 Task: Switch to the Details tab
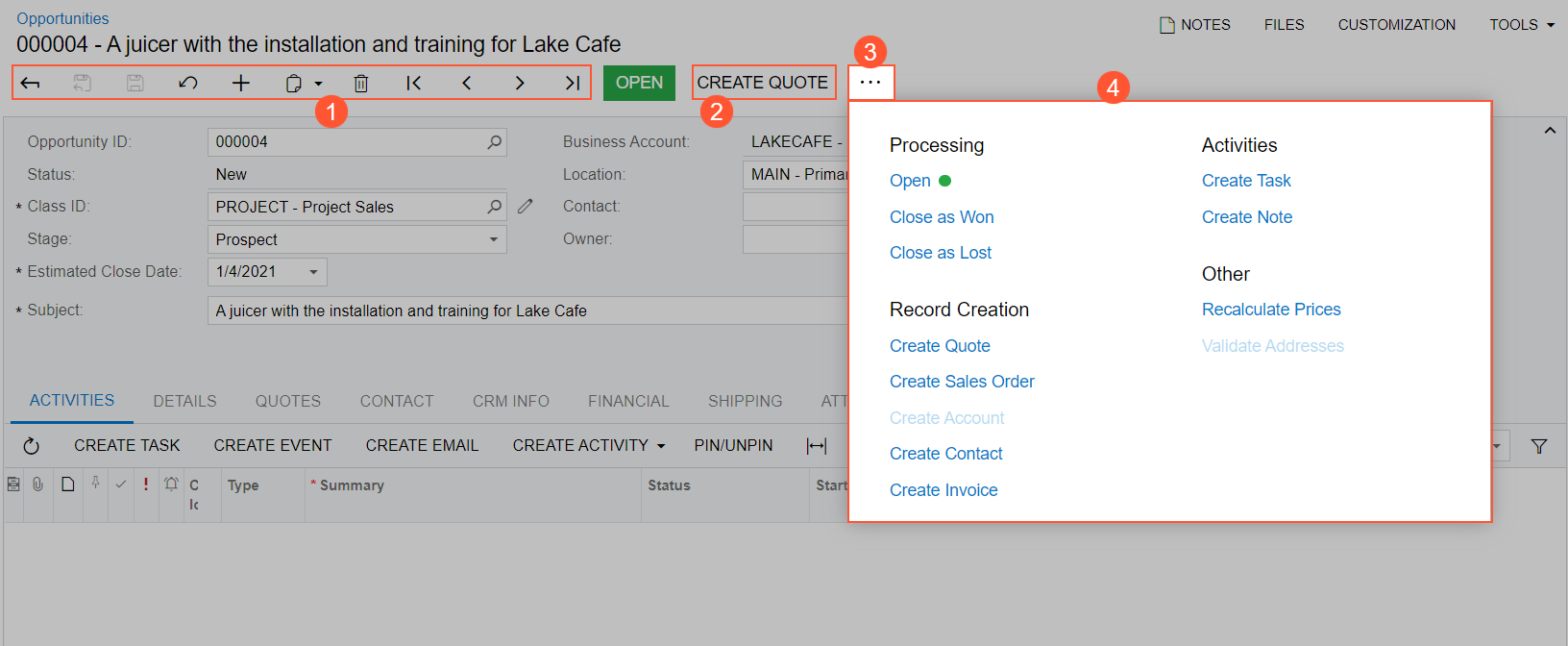184,401
